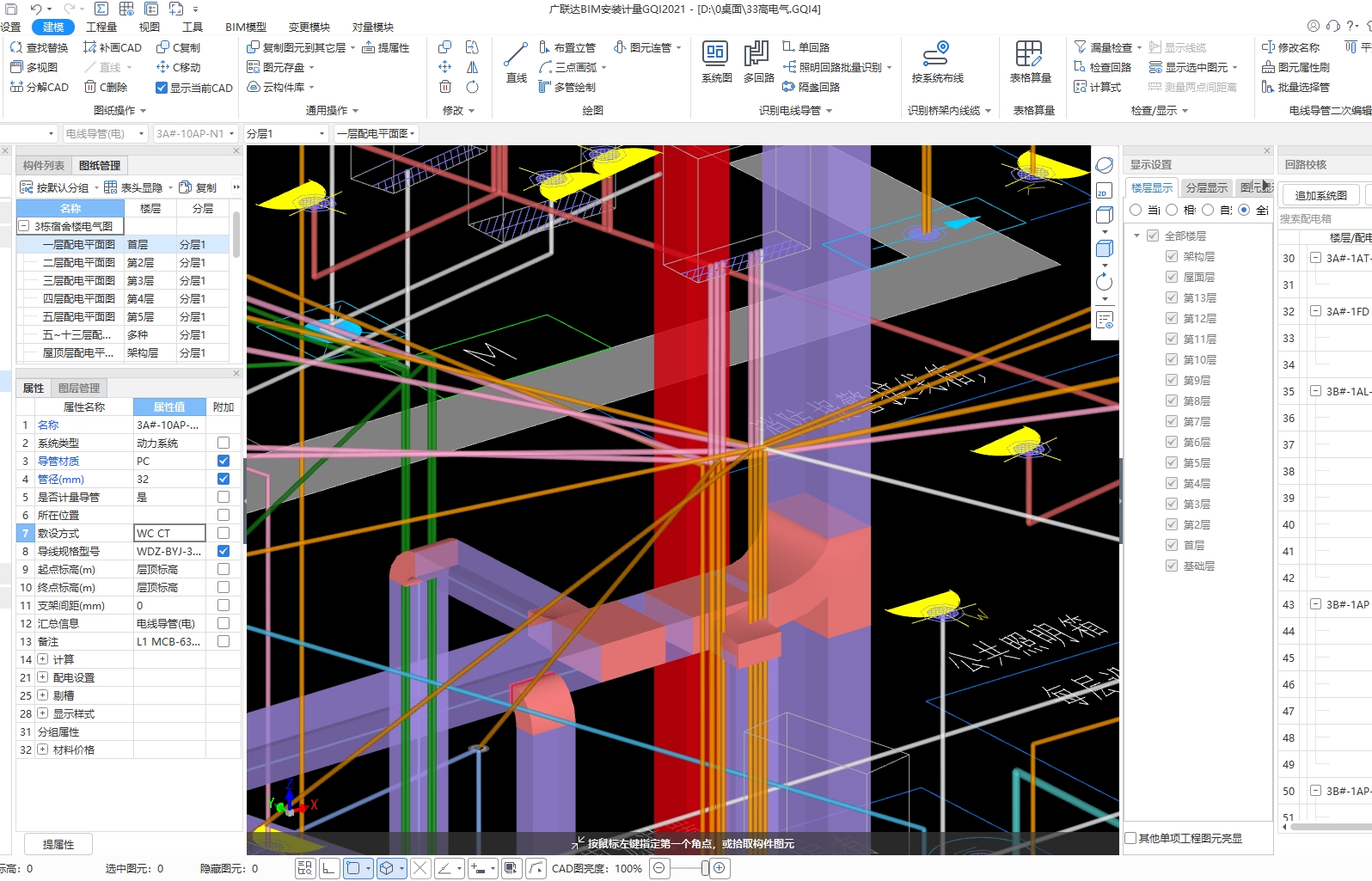Open the 工程量 ribbon tab
The height and width of the screenshot is (881, 1372).
tap(101, 27)
